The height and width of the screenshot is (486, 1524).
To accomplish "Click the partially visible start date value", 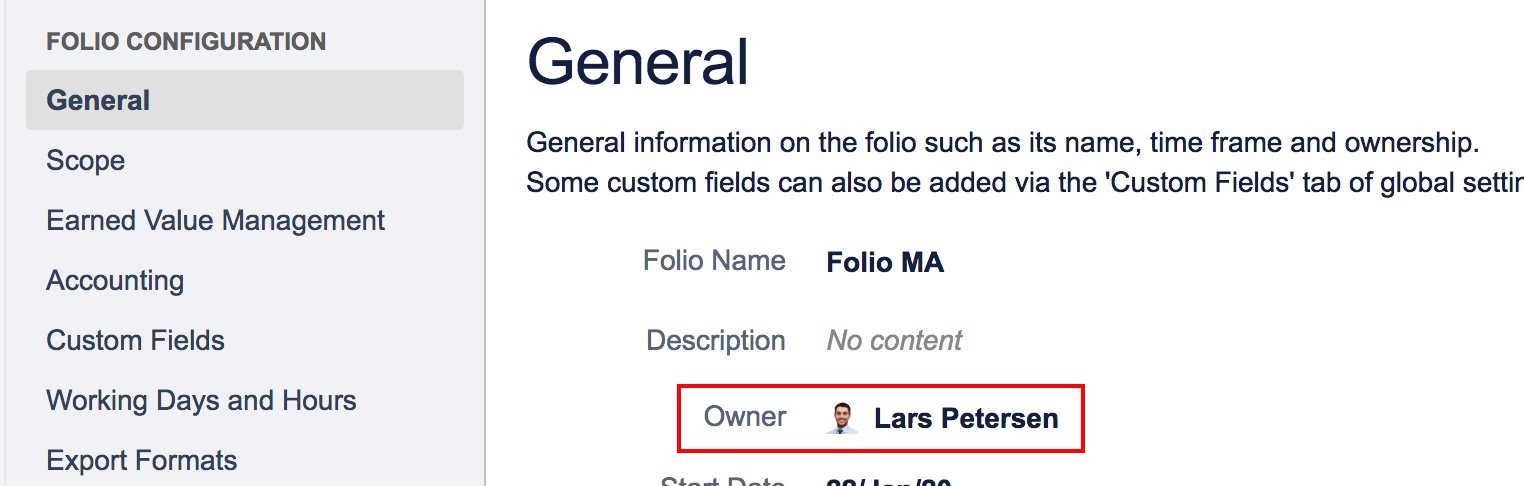I will pyautogui.click(x=888, y=482).
